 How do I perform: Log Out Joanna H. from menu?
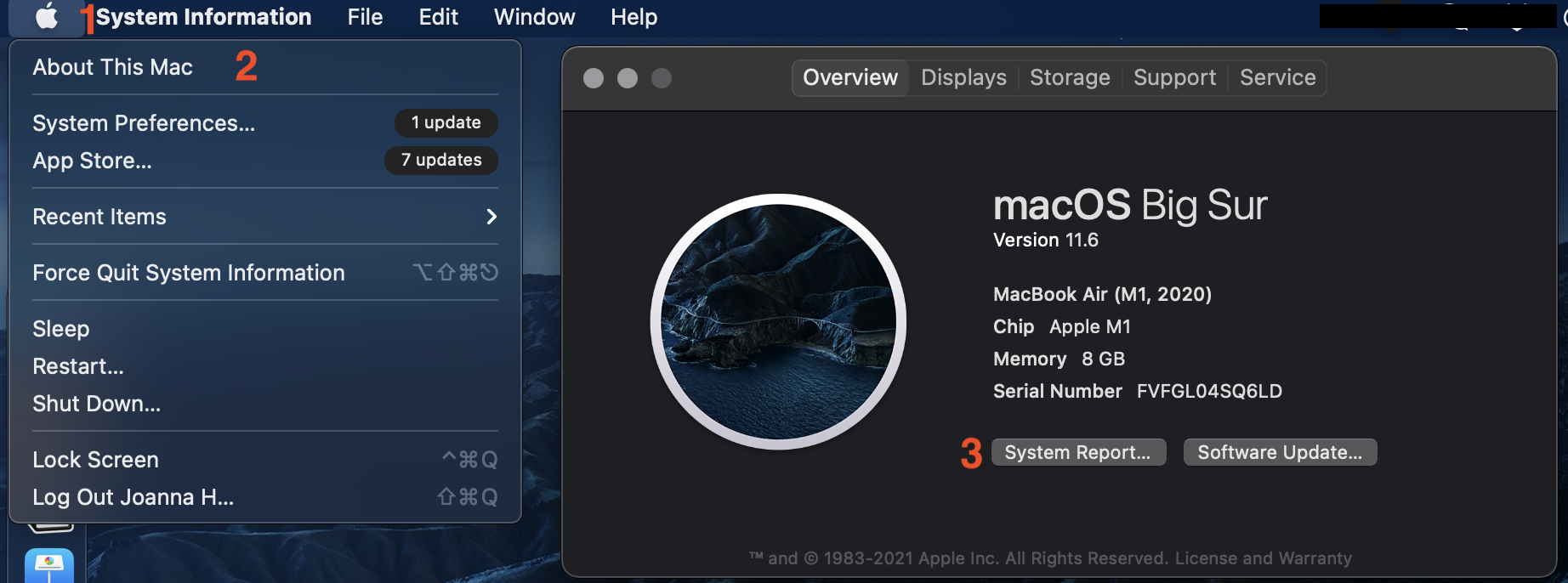[133, 497]
